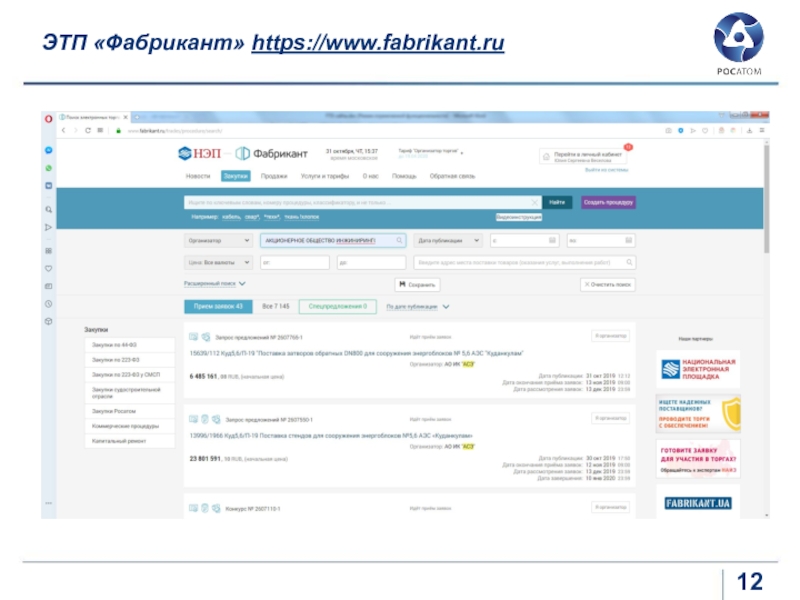Screen dimensions: 800x600
Task: Open Extensions cube in Opera sidebar
Action: click(x=48, y=321)
